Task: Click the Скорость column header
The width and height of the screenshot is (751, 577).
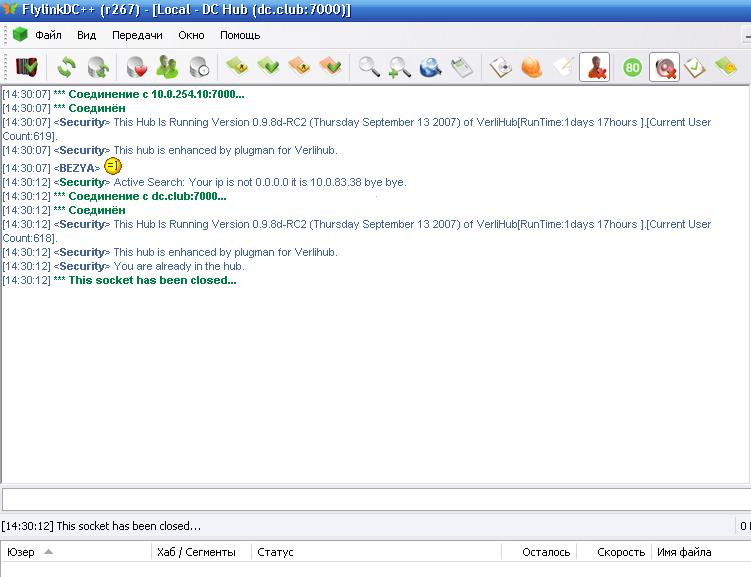Action: coord(620,552)
